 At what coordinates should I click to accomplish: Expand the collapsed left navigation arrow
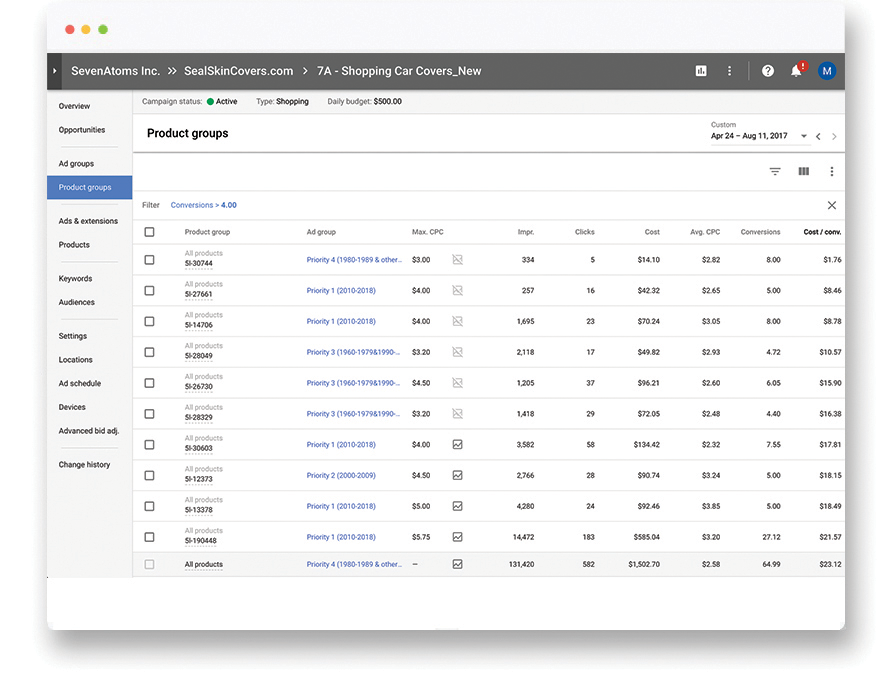54,71
